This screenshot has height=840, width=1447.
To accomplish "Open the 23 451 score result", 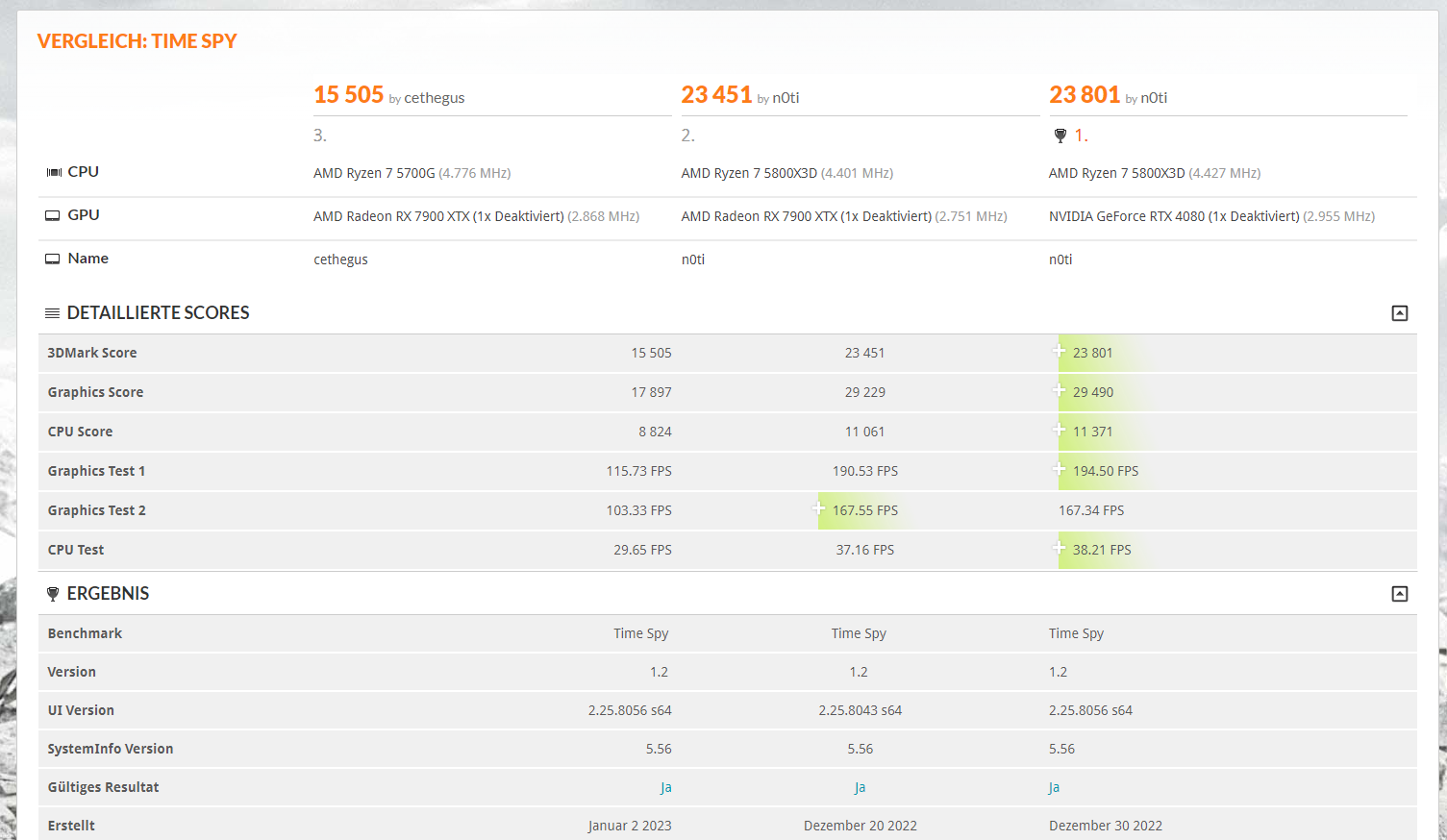I will pos(716,94).
